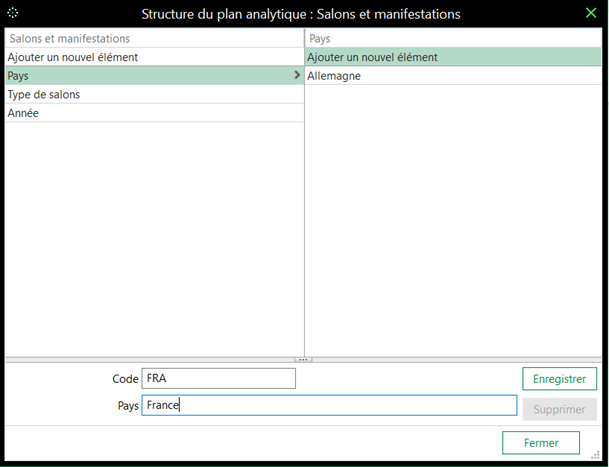Focus the Code field containing FRA
The image size is (609, 467).
click(219, 379)
